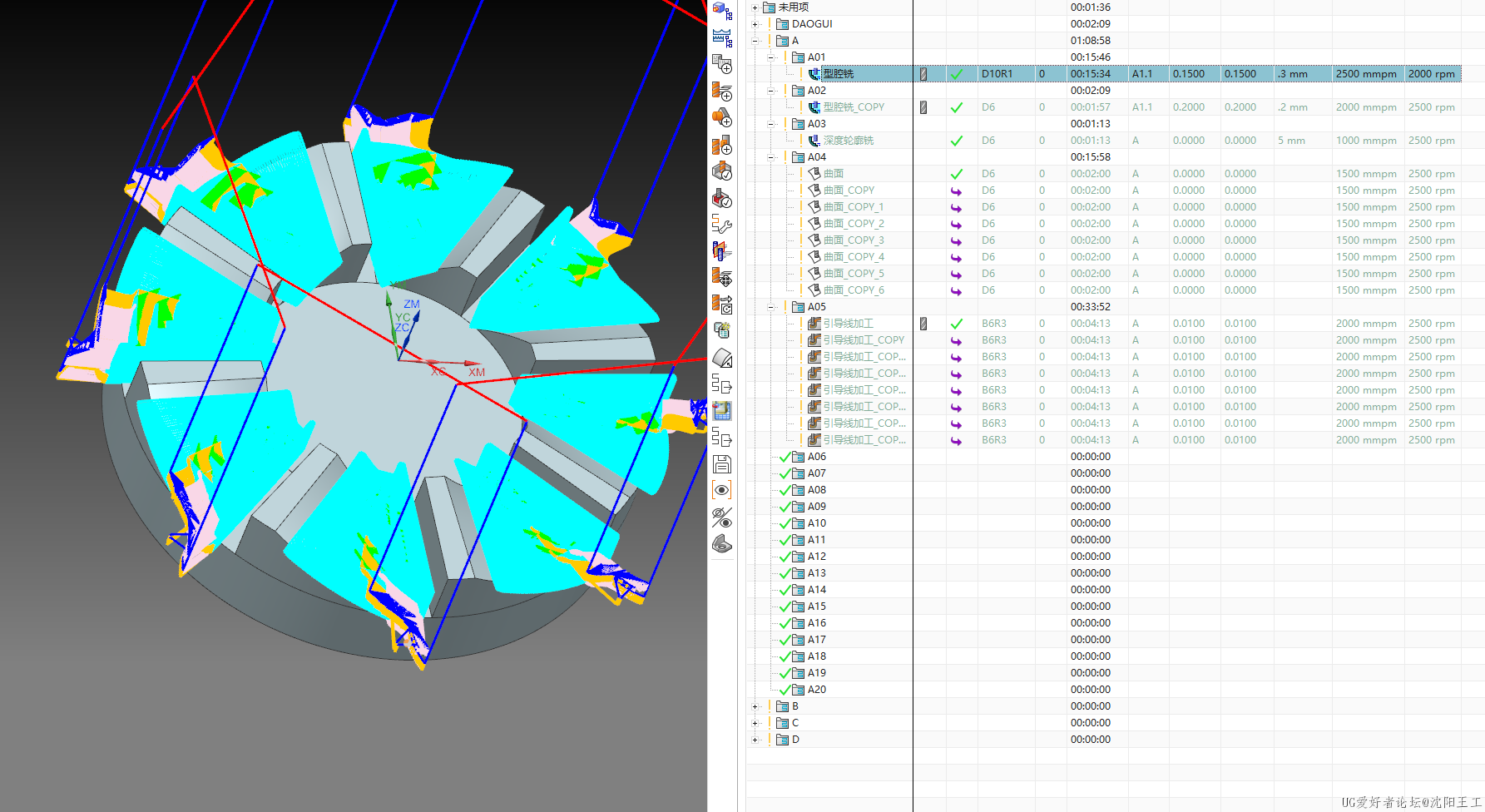Expand the 未用项 tree node

(x=755, y=7)
